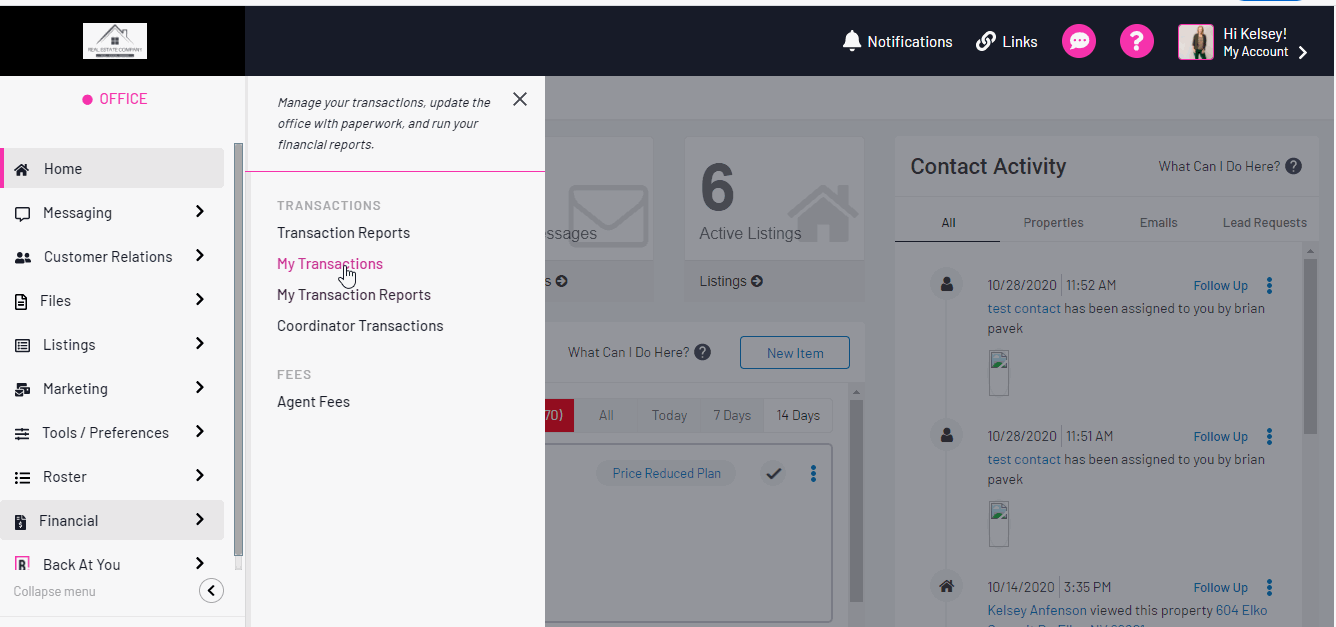Open the pink chat bubble icon
This screenshot has width=1336, height=627.
tap(1079, 41)
